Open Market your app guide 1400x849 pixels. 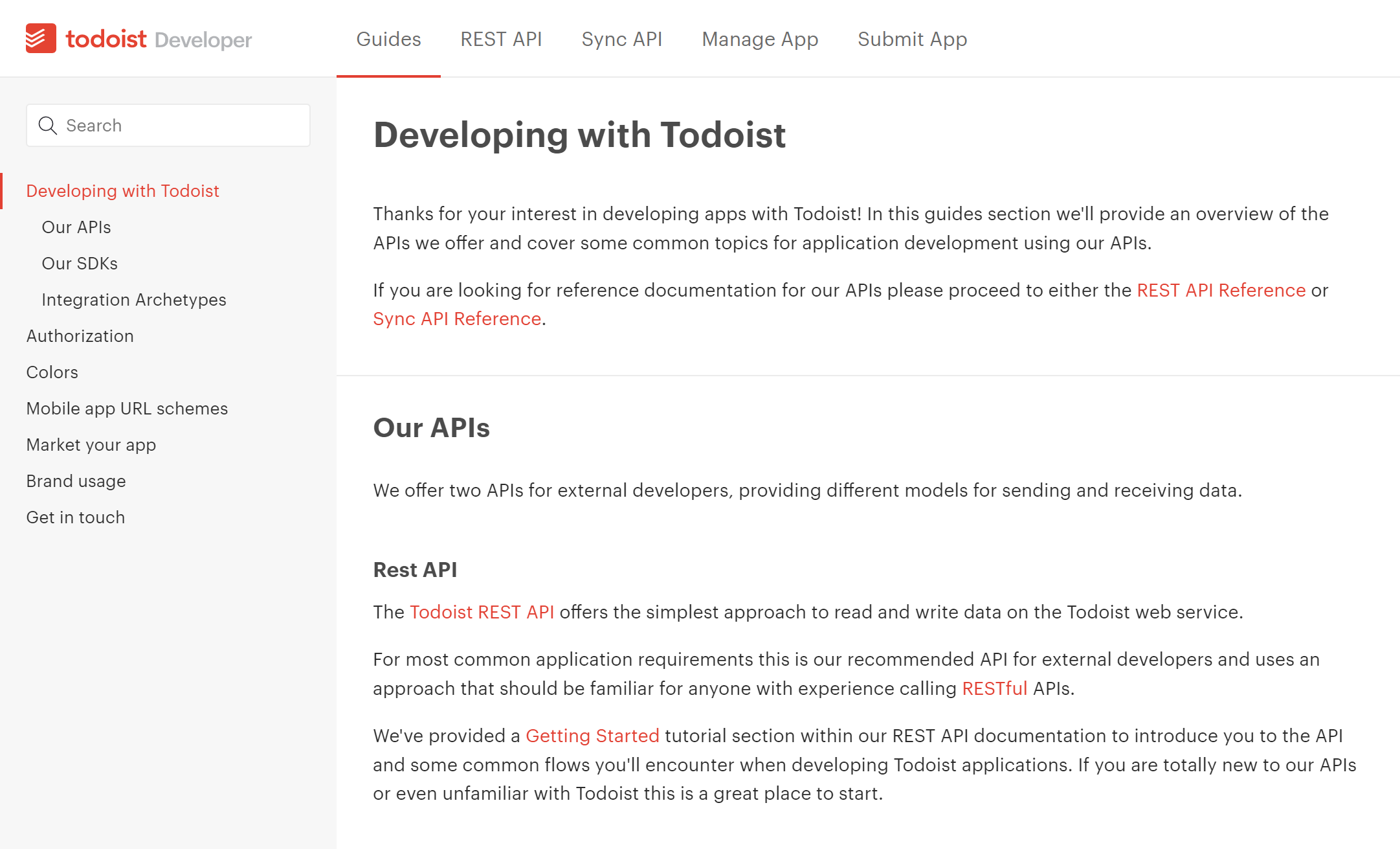[x=91, y=445]
